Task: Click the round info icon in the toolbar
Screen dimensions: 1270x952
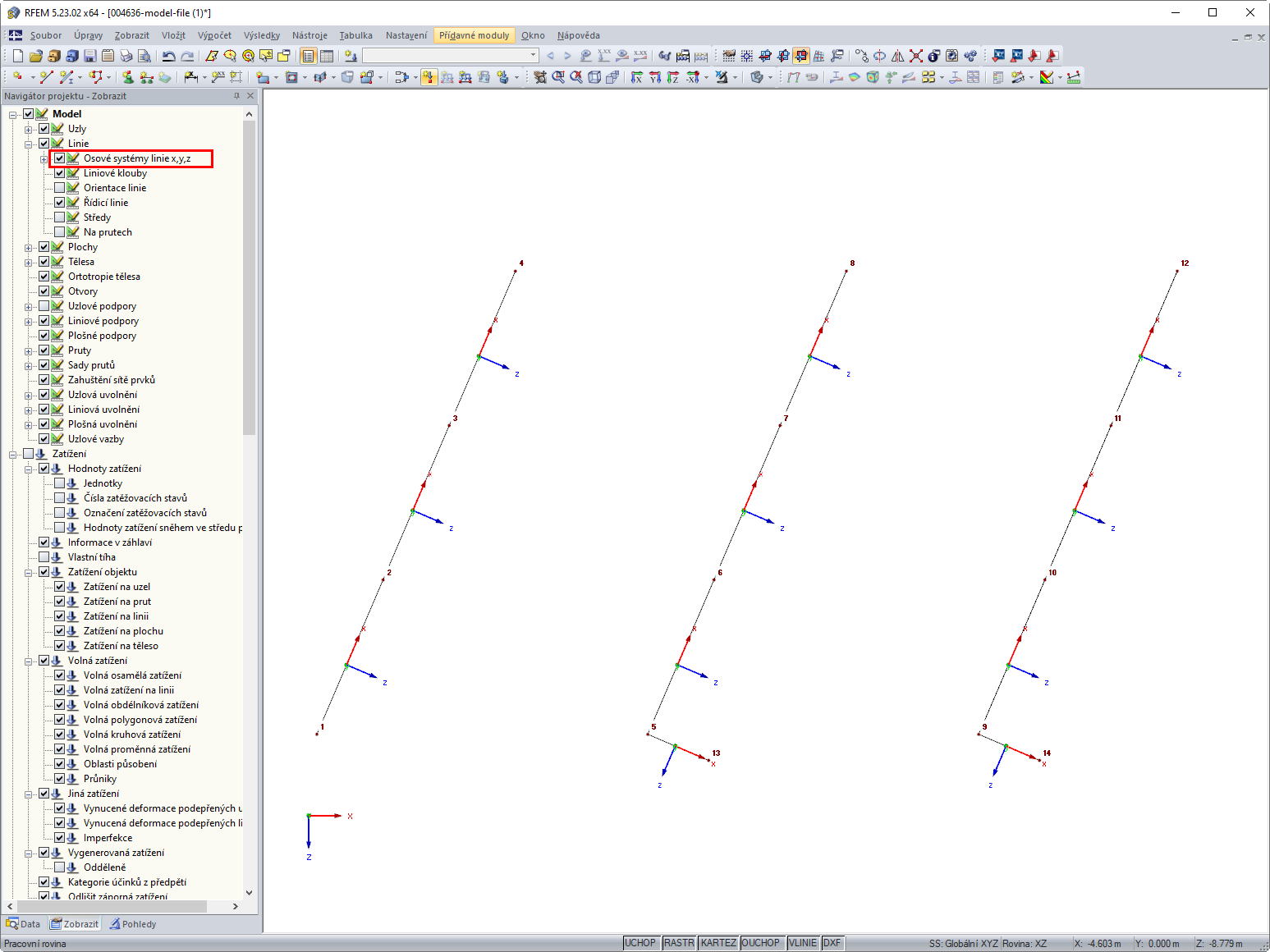Action: coord(933,56)
